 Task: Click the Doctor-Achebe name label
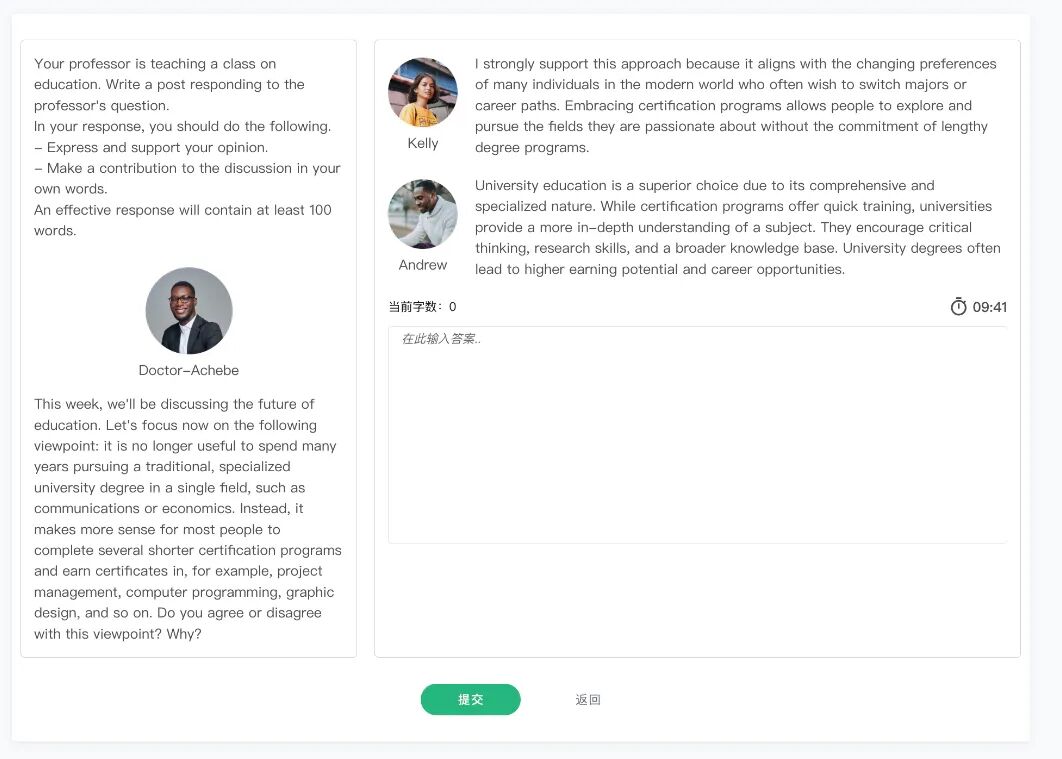pos(189,370)
